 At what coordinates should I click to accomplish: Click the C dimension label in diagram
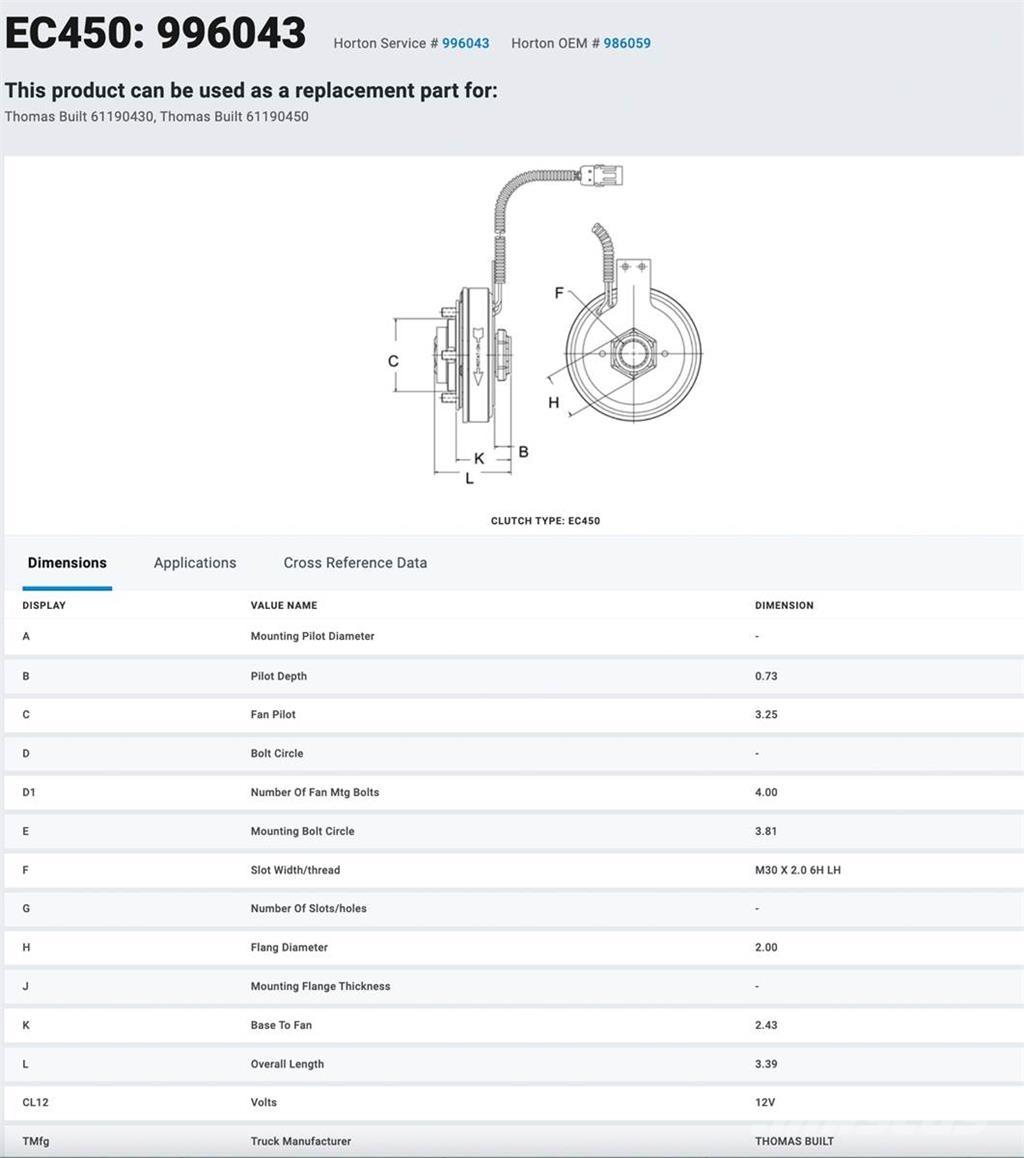click(x=393, y=361)
